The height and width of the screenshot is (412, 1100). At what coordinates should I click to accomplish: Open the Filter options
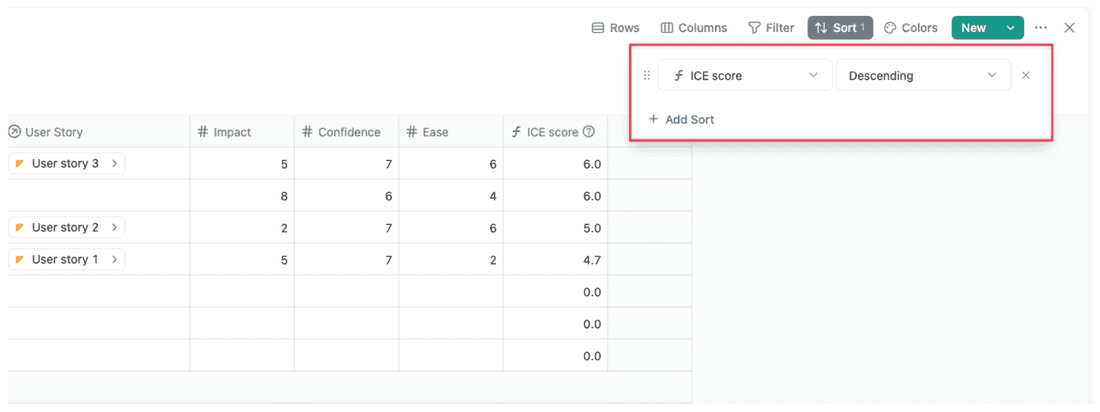771,28
